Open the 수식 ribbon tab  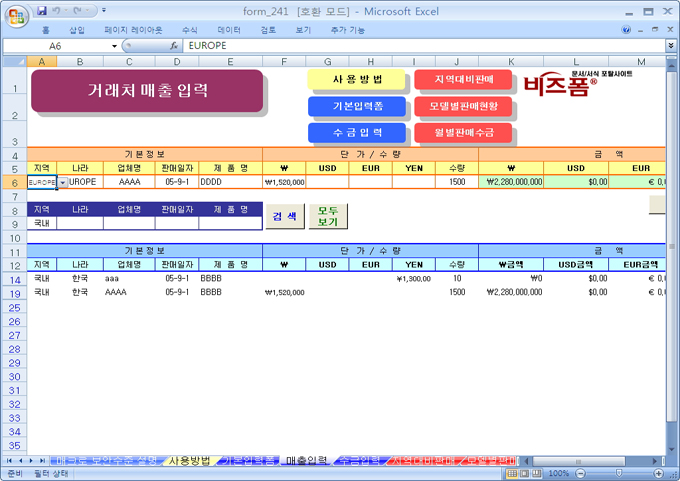pyautogui.click(x=189, y=30)
